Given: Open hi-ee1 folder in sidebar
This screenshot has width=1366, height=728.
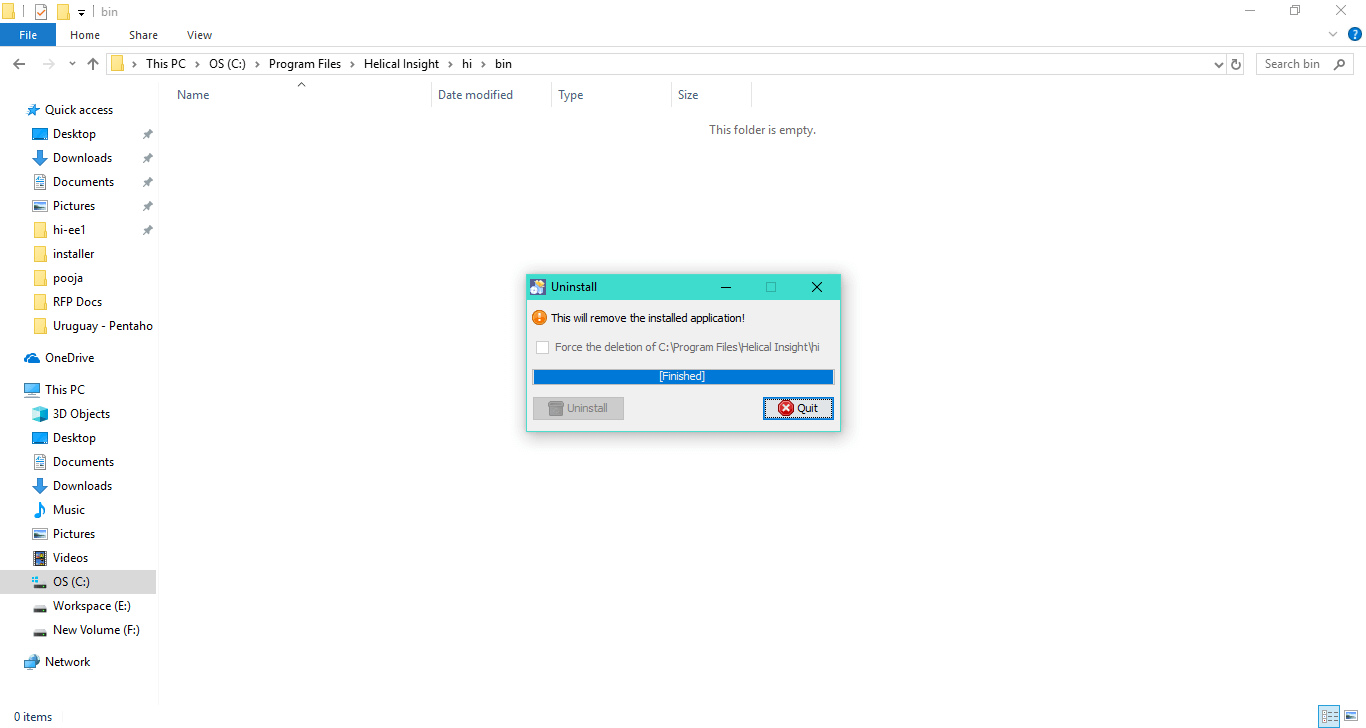Looking at the screenshot, I should click(x=69, y=230).
